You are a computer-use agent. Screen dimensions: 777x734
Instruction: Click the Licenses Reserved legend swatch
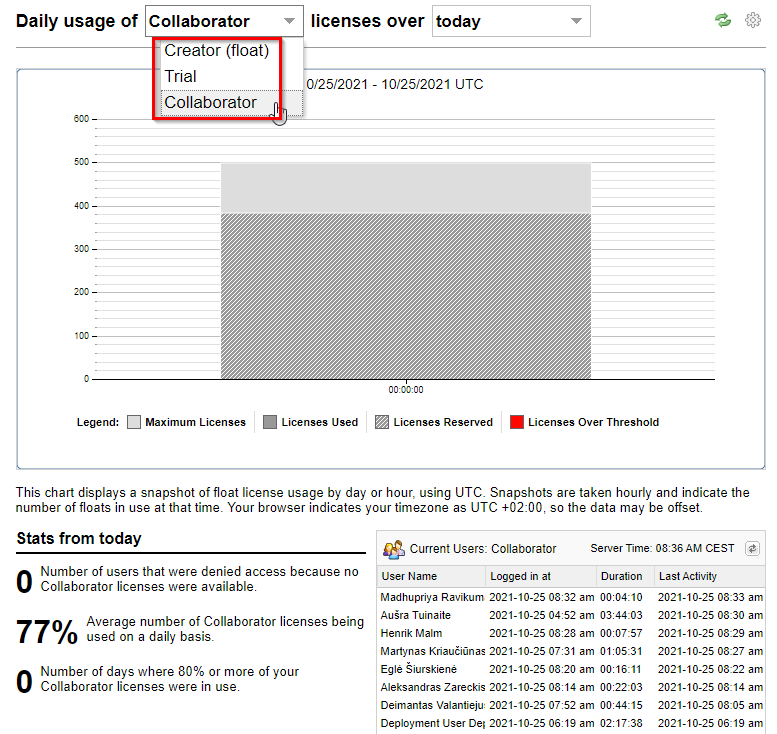(382, 422)
